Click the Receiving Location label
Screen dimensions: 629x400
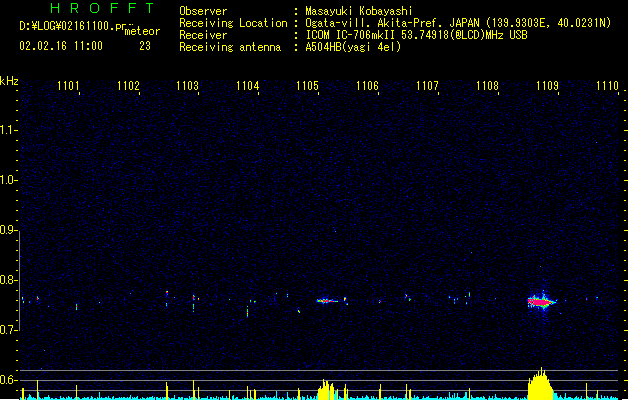point(233,23)
